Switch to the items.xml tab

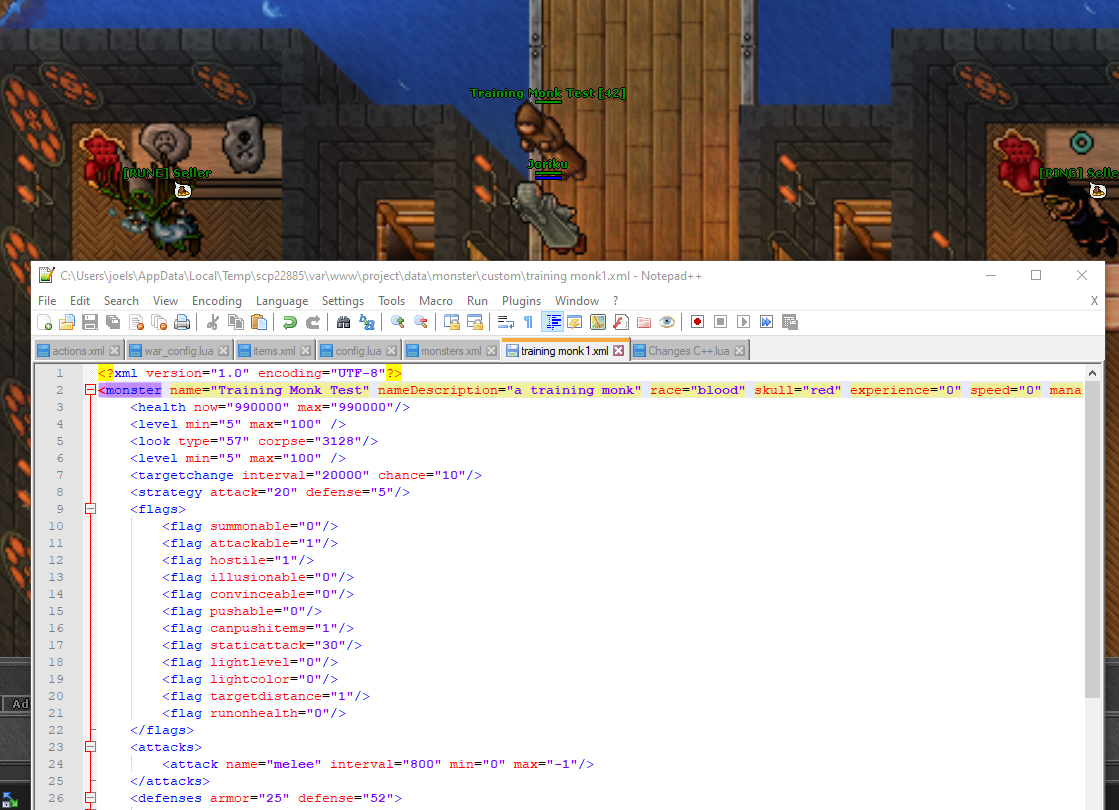[x=274, y=351]
